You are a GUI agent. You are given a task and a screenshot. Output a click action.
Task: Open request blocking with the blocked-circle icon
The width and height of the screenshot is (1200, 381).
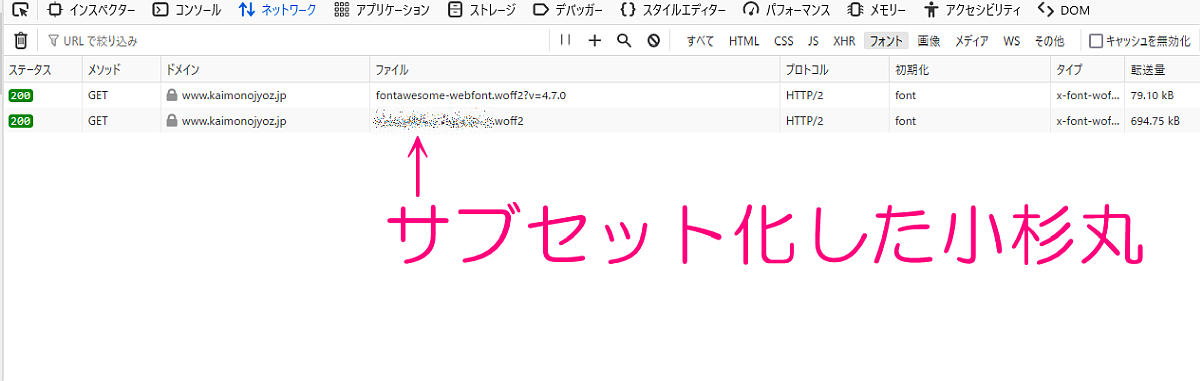(653, 41)
